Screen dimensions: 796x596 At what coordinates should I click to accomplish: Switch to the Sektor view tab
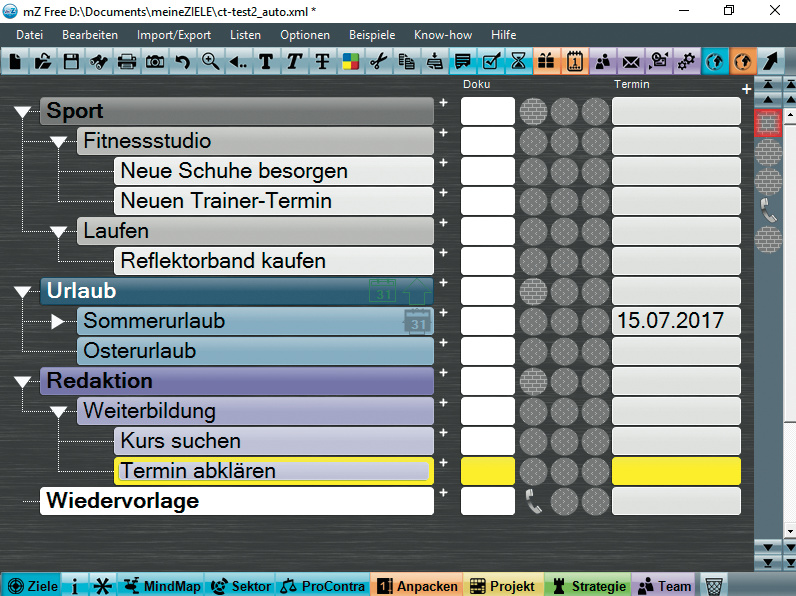tap(241, 586)
